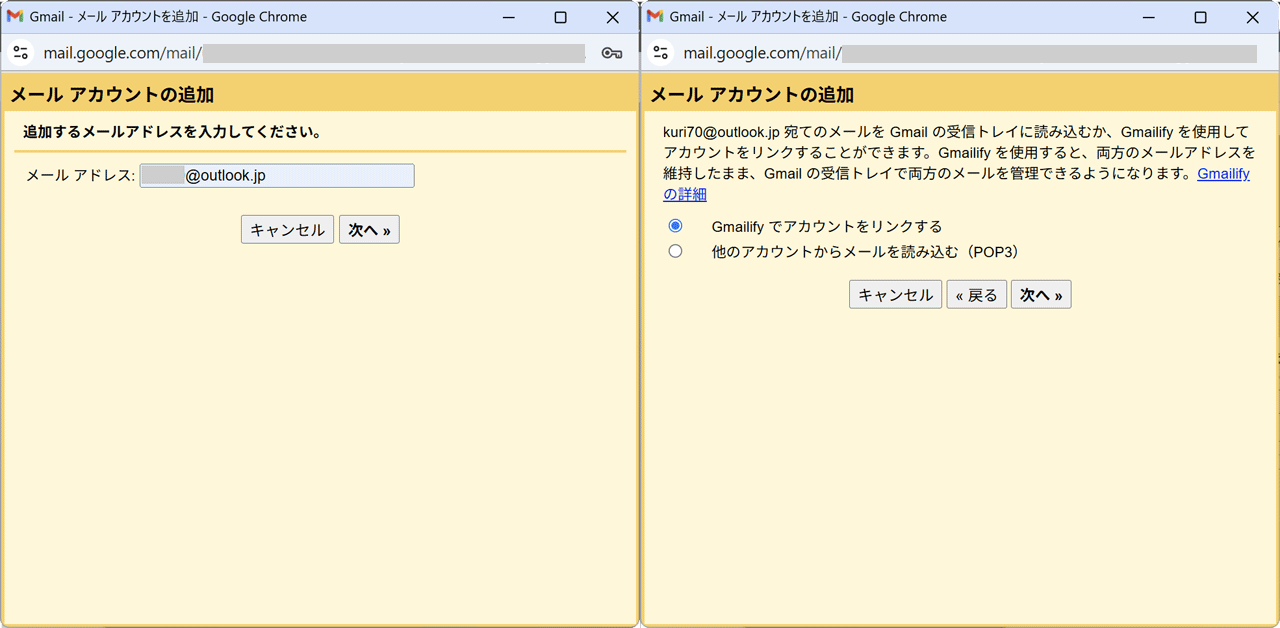Click the « 戻る button
Viewport: 1280px width, 628px height.
coord(977,295)
